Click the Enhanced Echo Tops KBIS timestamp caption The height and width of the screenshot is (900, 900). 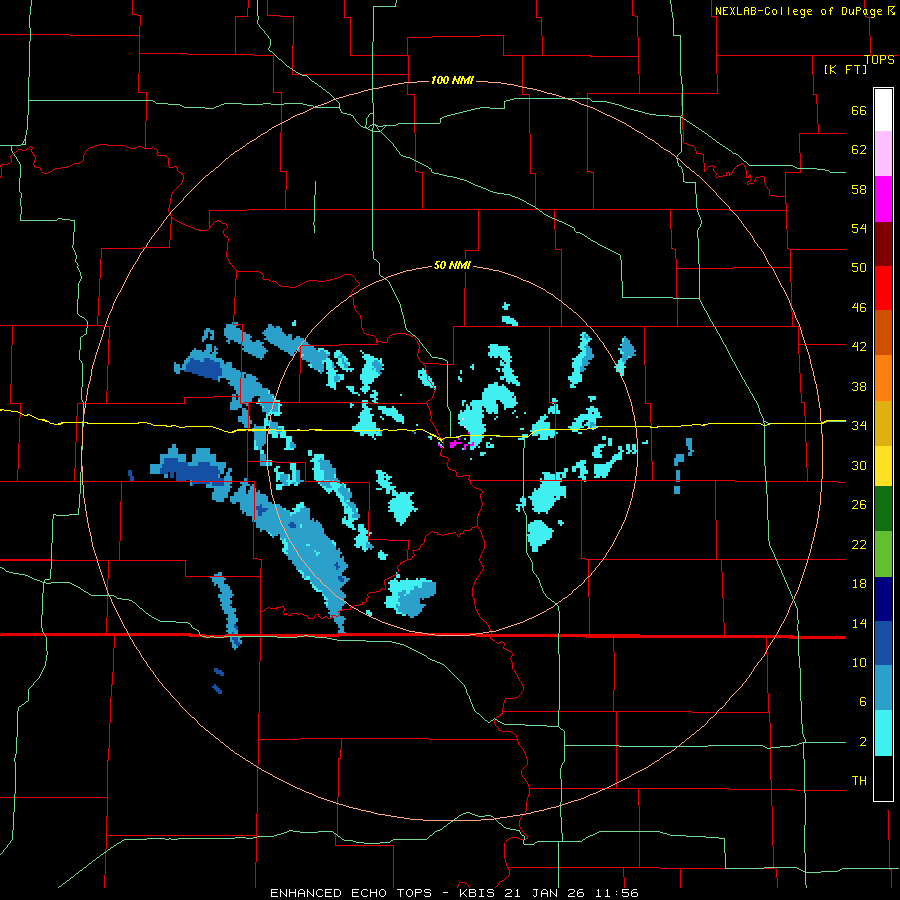[454, 893]
